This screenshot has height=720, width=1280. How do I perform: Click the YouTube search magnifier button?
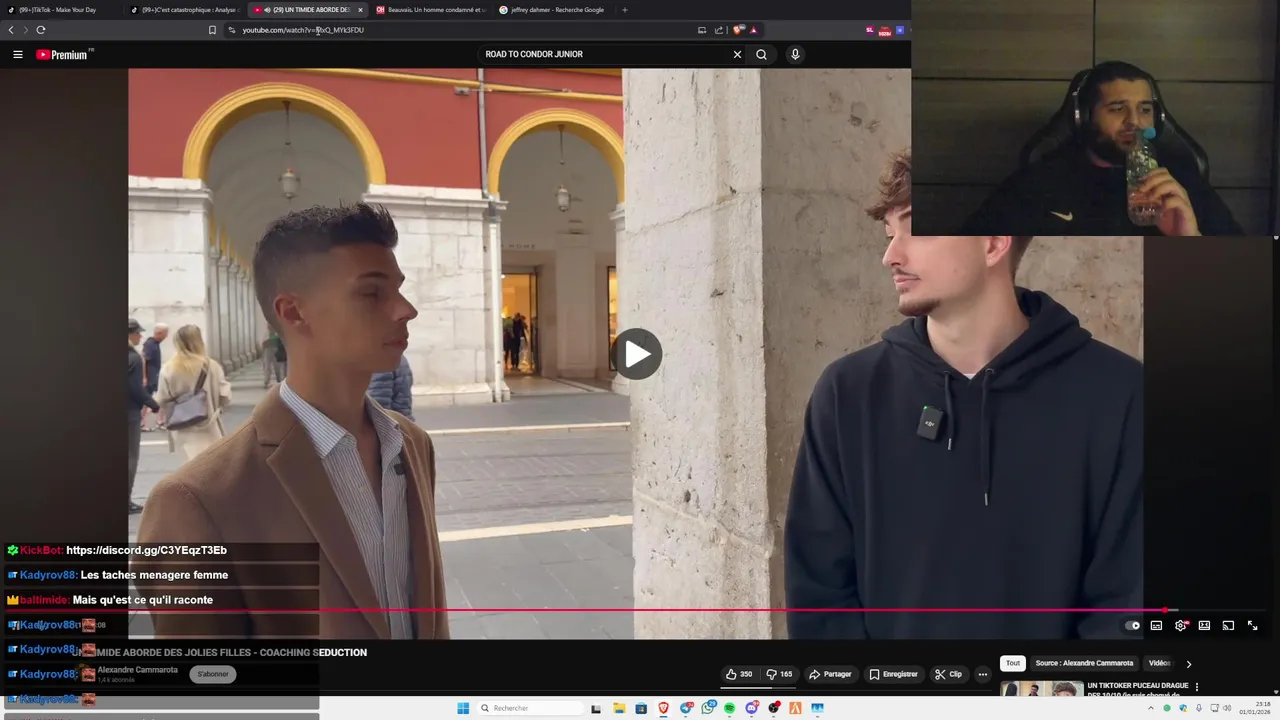click(761, 55)
